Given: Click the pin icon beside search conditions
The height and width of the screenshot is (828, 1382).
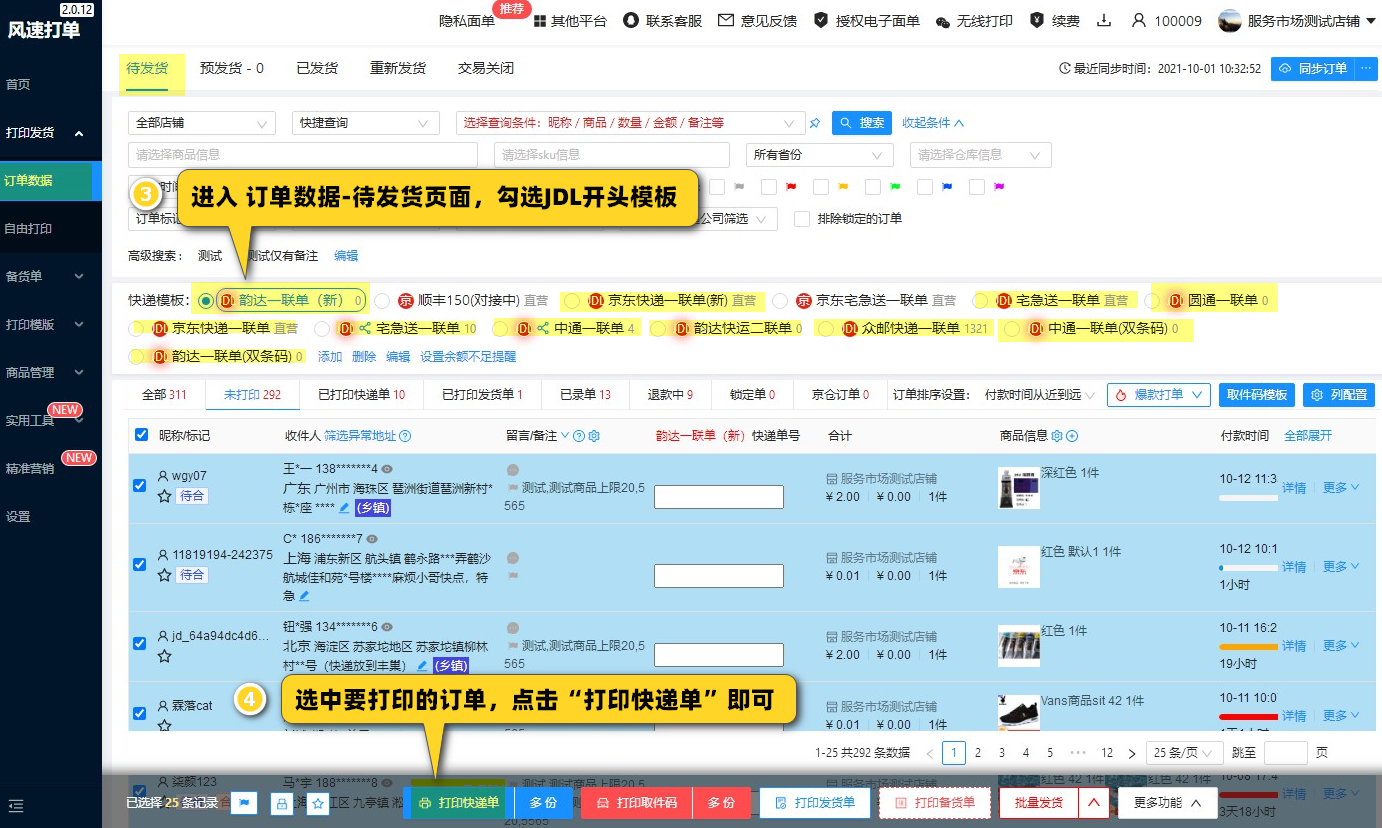Looking at the screenshot, I should (x=815, y=123).
